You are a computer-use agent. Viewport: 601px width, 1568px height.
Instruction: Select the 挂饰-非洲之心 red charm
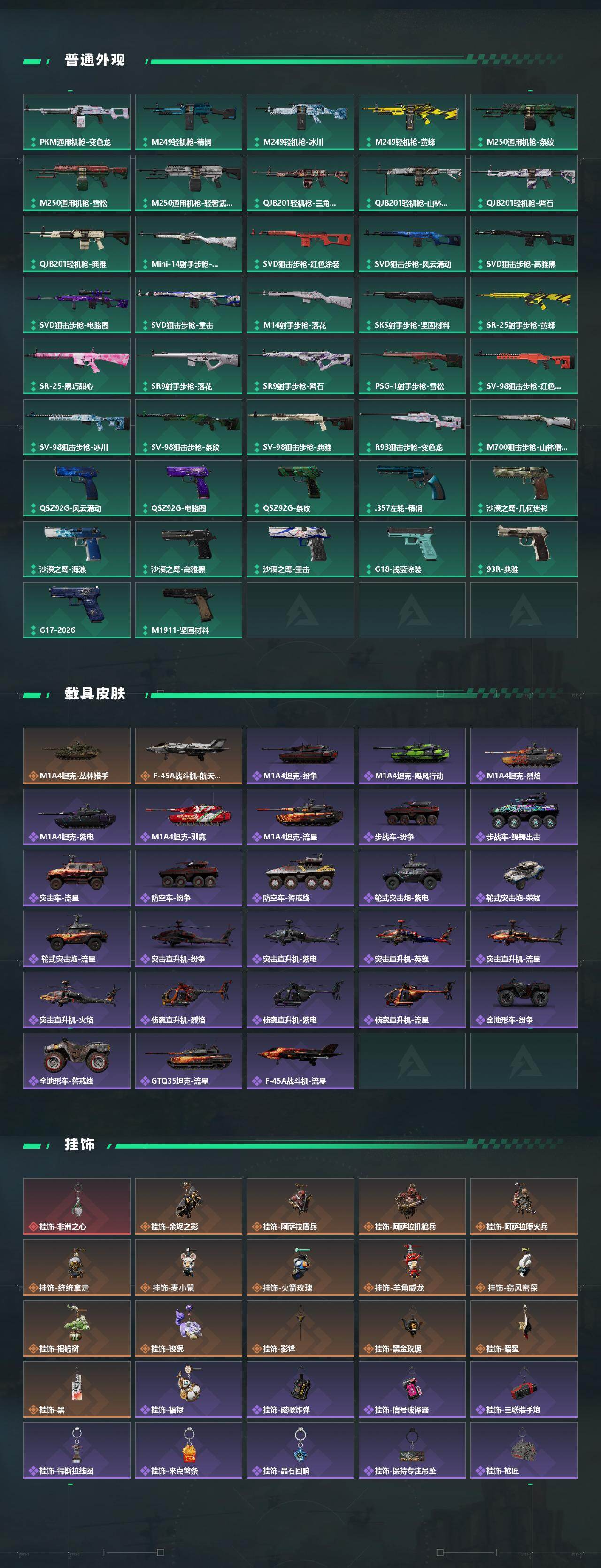point(77,1207)
